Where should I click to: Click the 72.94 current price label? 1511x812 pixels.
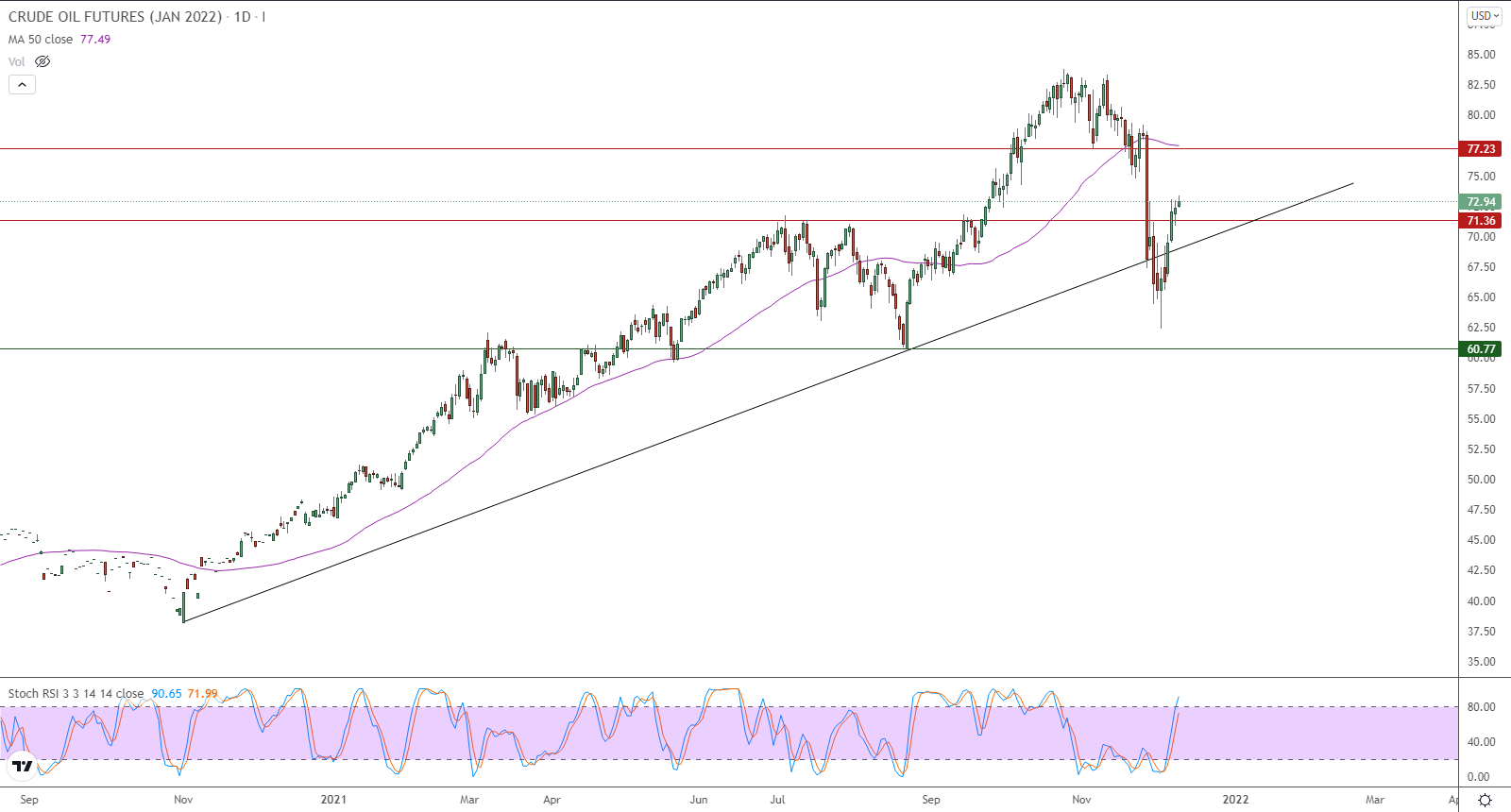(x=1481, y=202)
